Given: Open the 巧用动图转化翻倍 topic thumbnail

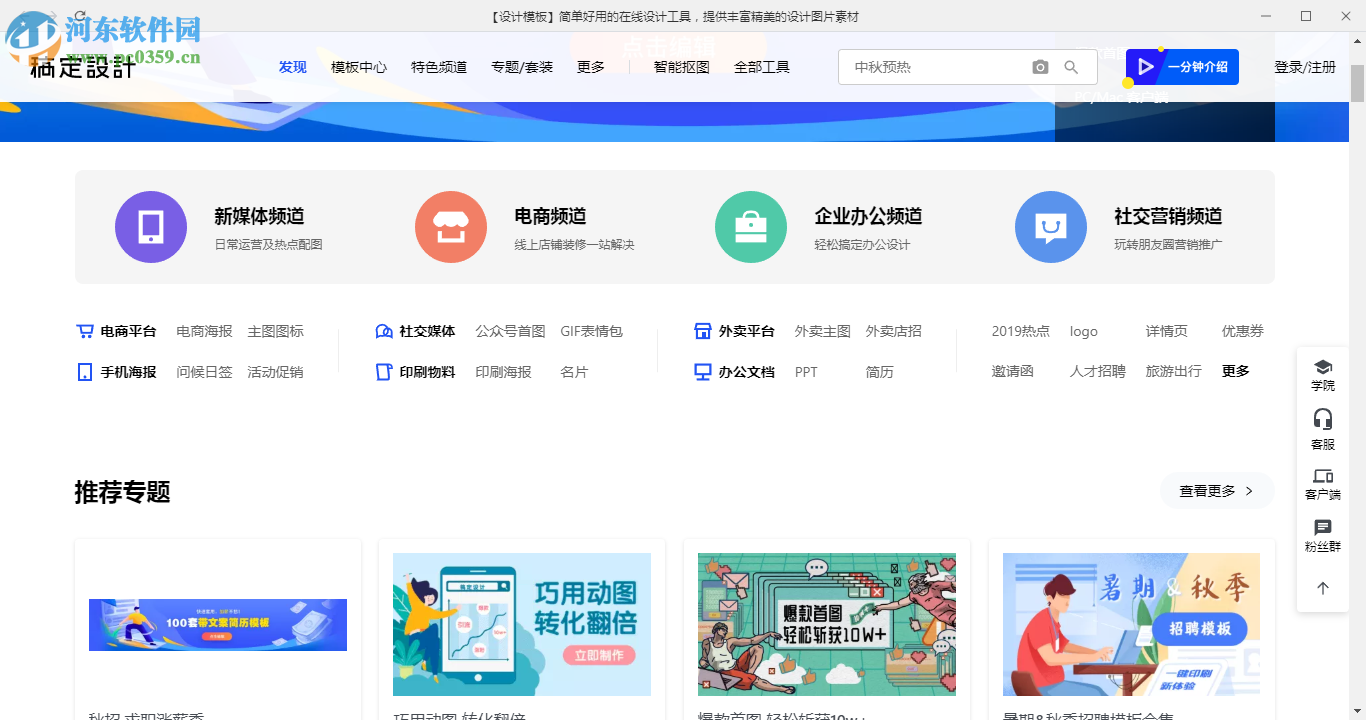Looking at the screenshot, I should point(521,624).
